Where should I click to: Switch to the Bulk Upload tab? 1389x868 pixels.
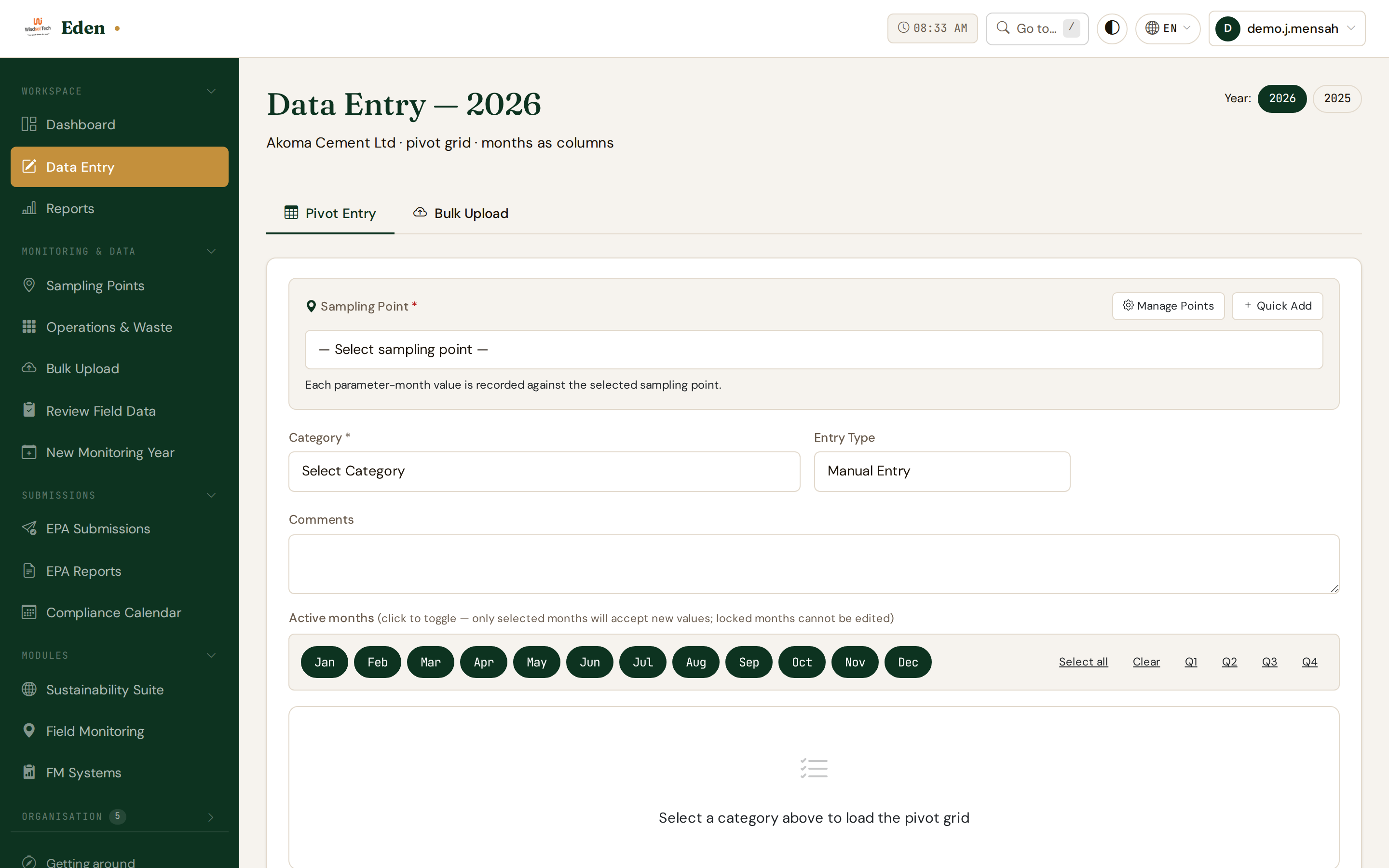(x=460, y=214)
